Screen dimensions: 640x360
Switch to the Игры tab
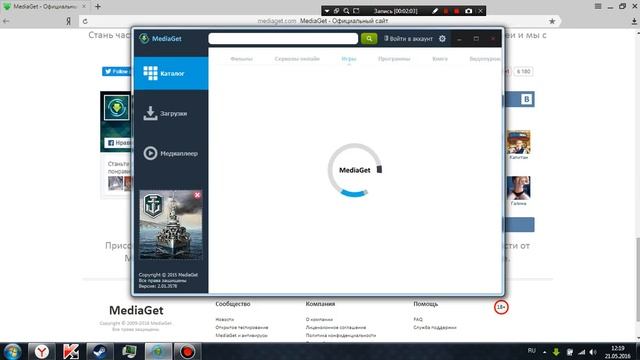349,59
